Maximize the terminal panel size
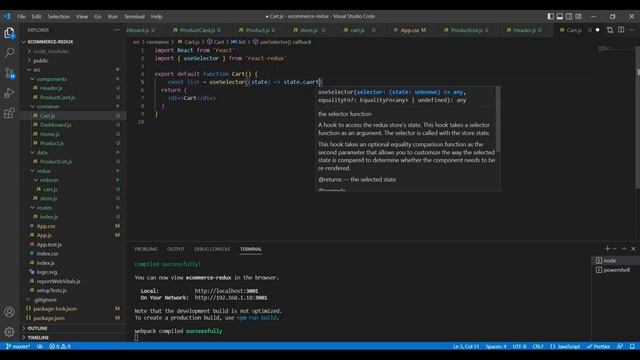This screenshot has width=640, height=360. pyautogui.click(x=624, y=249)
